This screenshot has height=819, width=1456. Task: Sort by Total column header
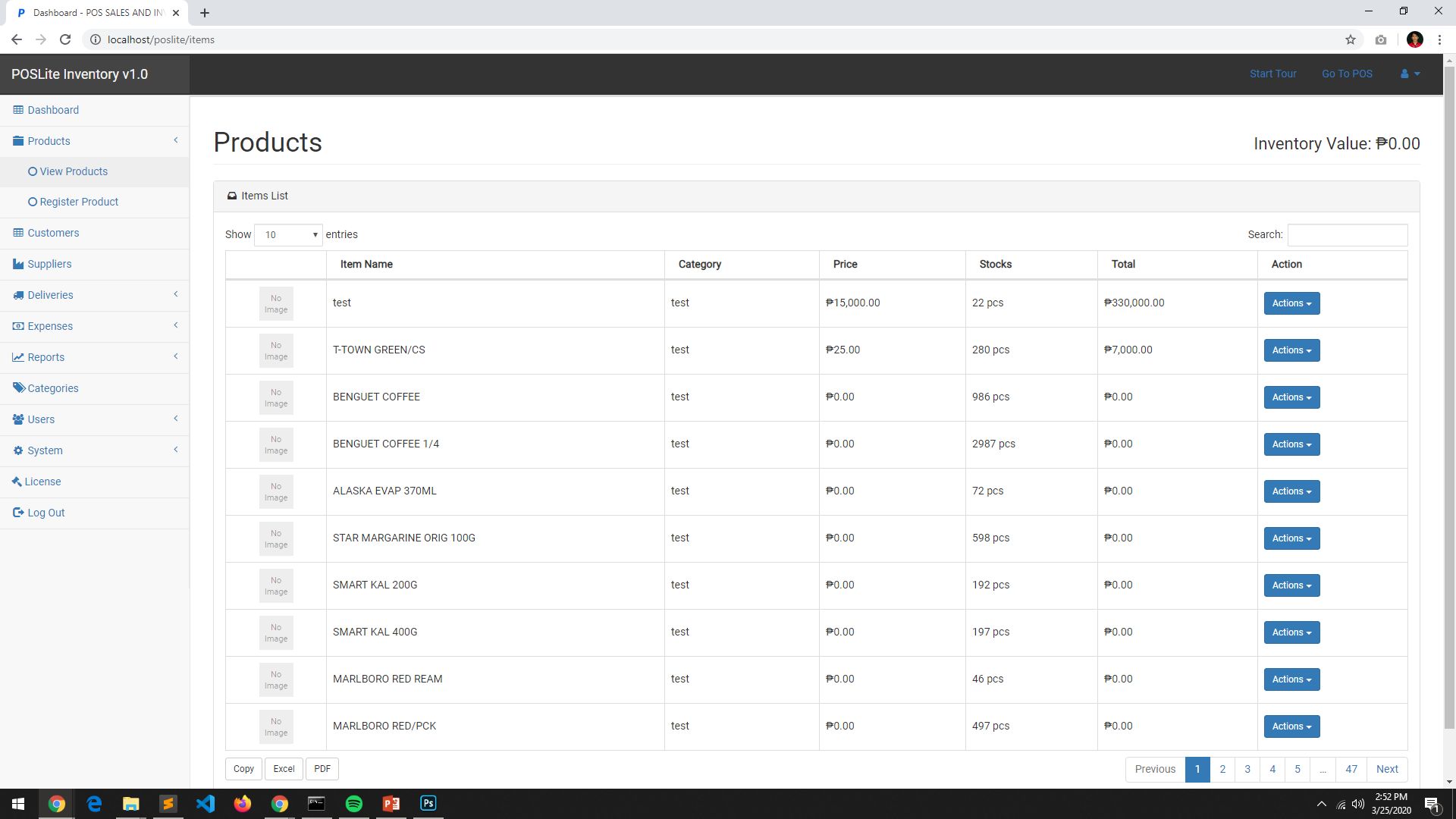(x=1177, y=265)
